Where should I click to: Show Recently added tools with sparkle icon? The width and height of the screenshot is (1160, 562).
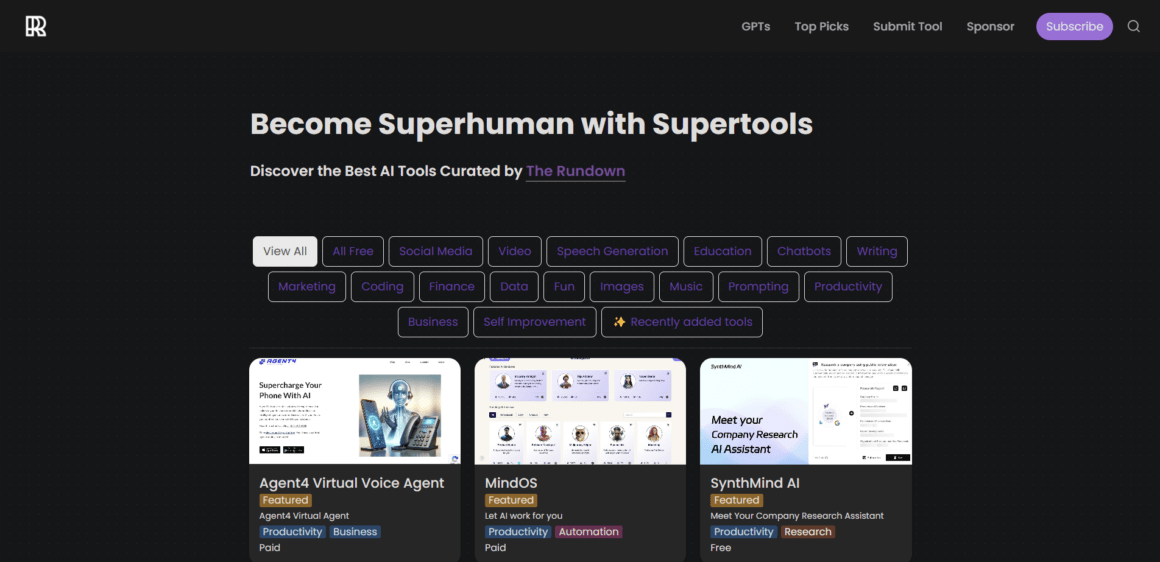pyautogui.click(x=682, y=322)
